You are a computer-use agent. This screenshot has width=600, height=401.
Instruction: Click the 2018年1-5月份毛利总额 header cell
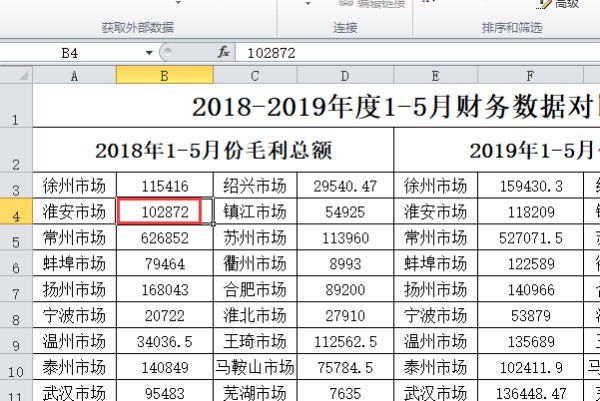(x=213, y=152)
